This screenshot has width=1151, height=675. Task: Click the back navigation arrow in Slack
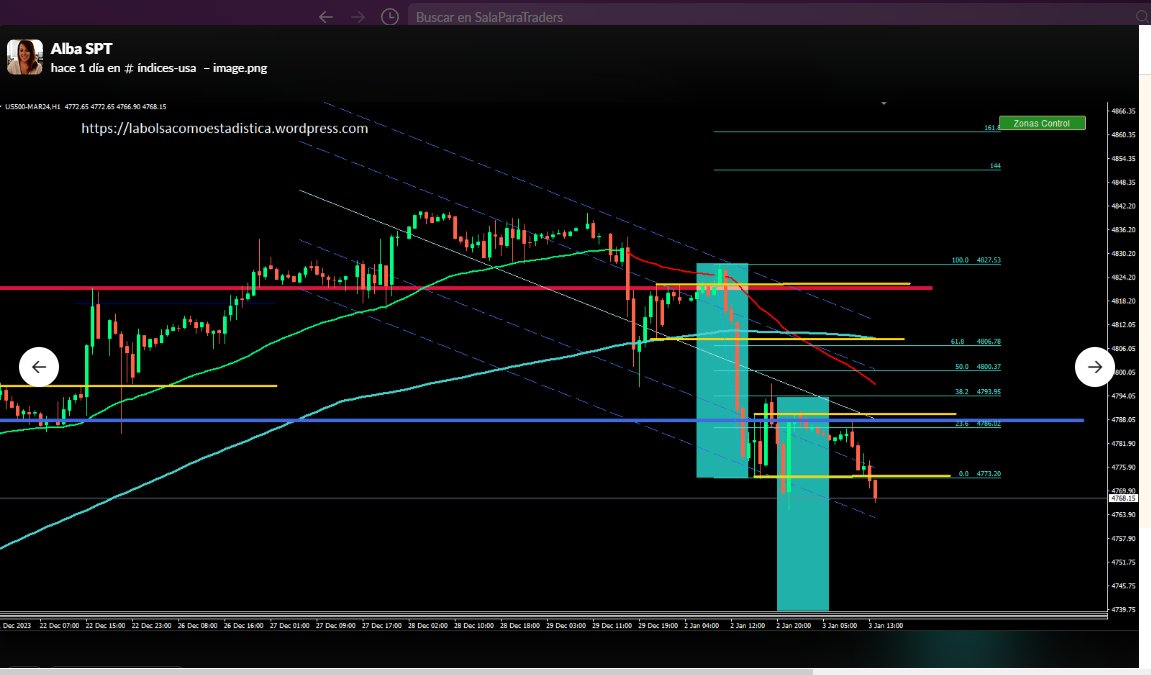[x=326, y=17]
